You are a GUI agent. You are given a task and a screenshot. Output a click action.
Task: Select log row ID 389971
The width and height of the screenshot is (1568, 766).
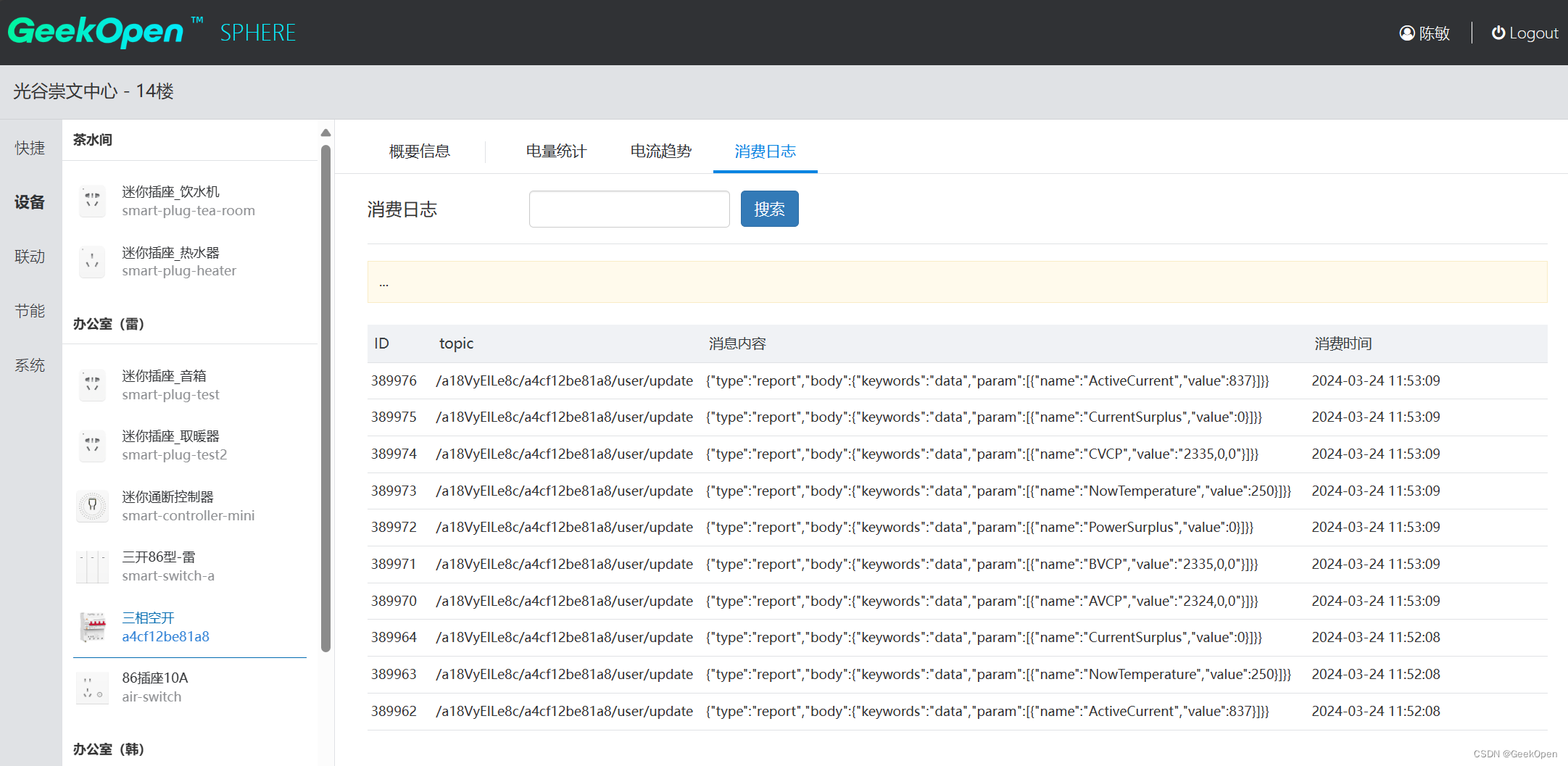coord(957,565)
